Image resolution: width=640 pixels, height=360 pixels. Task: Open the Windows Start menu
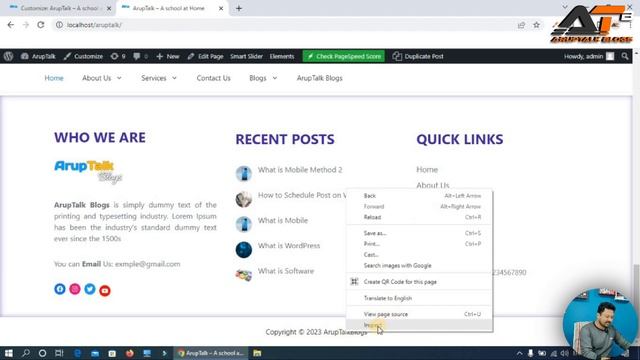[x=9, y=353]
